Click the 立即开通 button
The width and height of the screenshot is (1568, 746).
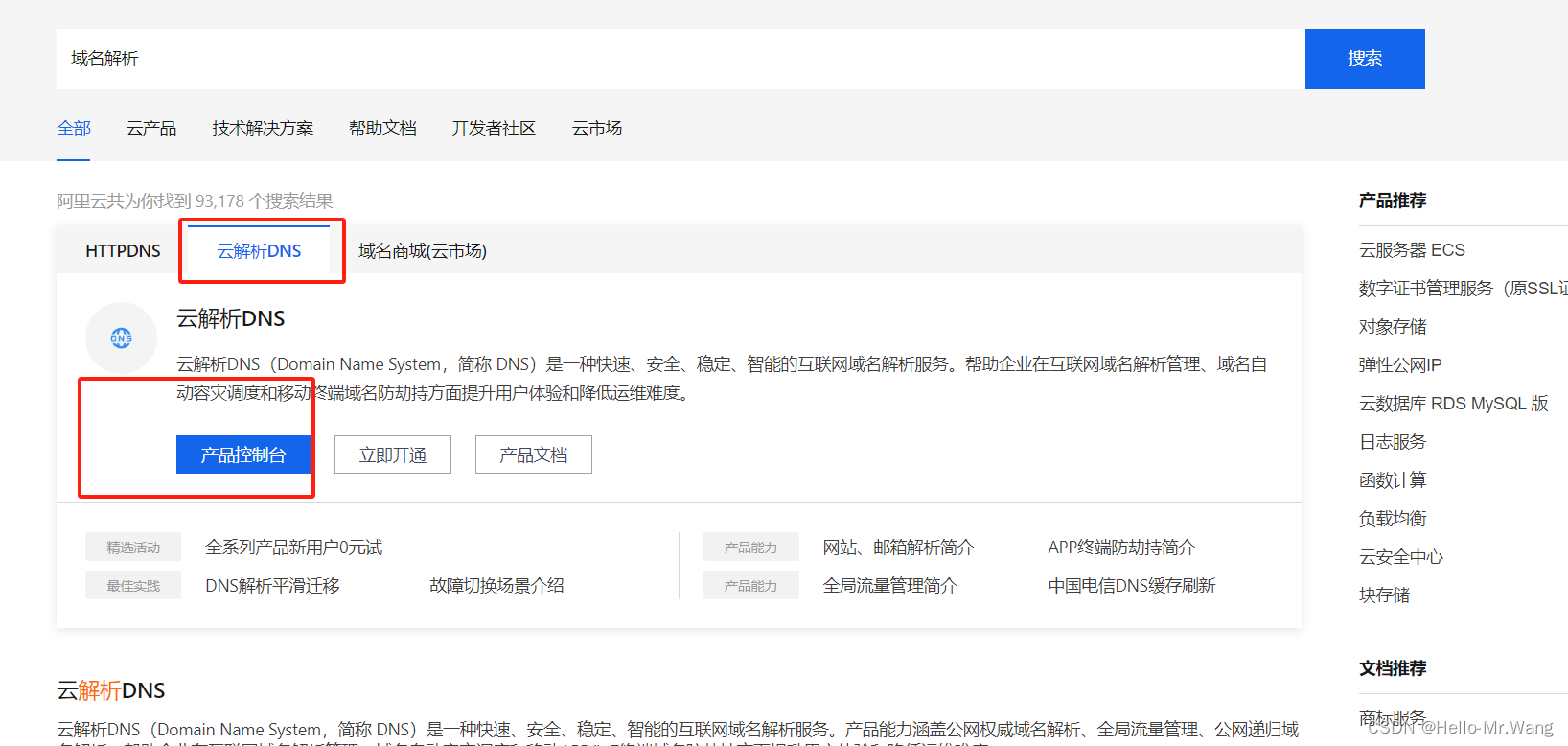click(393, 455)
